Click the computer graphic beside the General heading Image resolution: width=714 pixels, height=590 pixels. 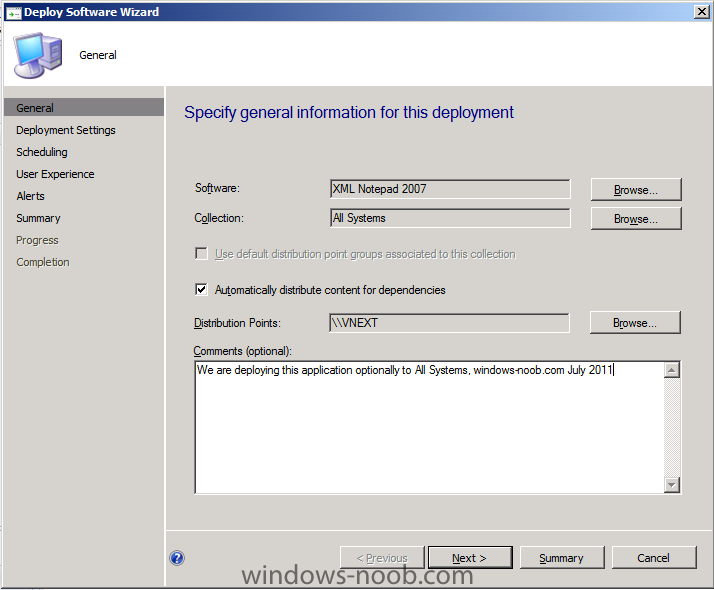(37, 55)
